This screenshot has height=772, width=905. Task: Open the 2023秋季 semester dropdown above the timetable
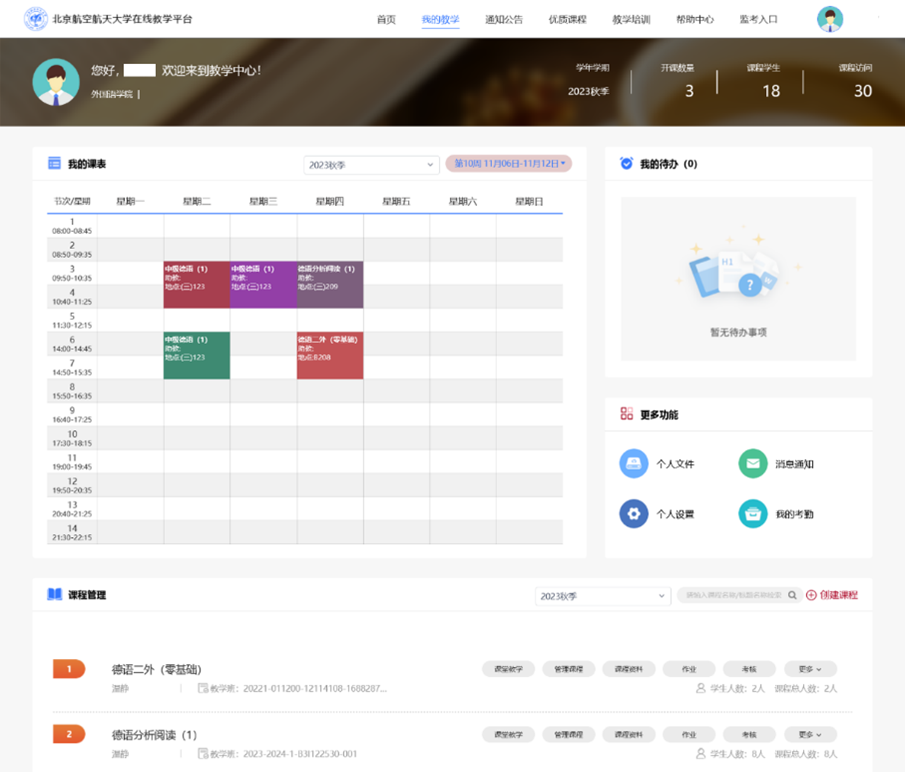click(x=370, y=164)
